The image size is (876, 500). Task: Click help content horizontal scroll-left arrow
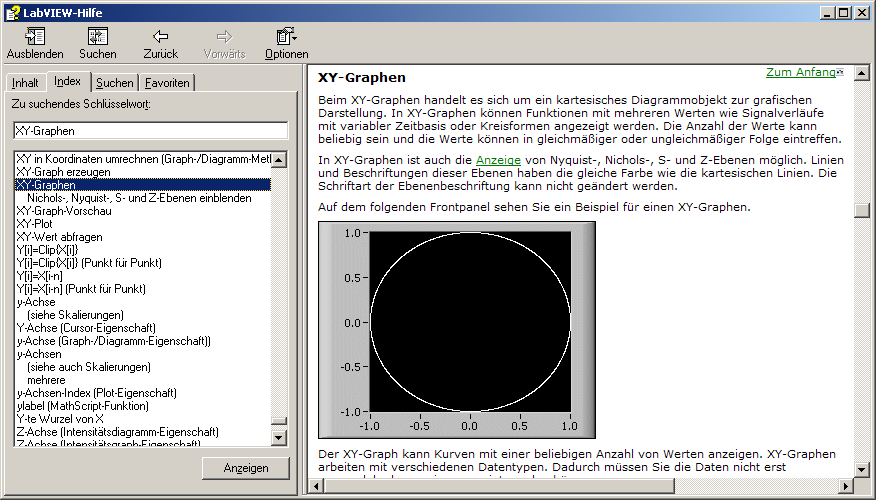[316, 485]
